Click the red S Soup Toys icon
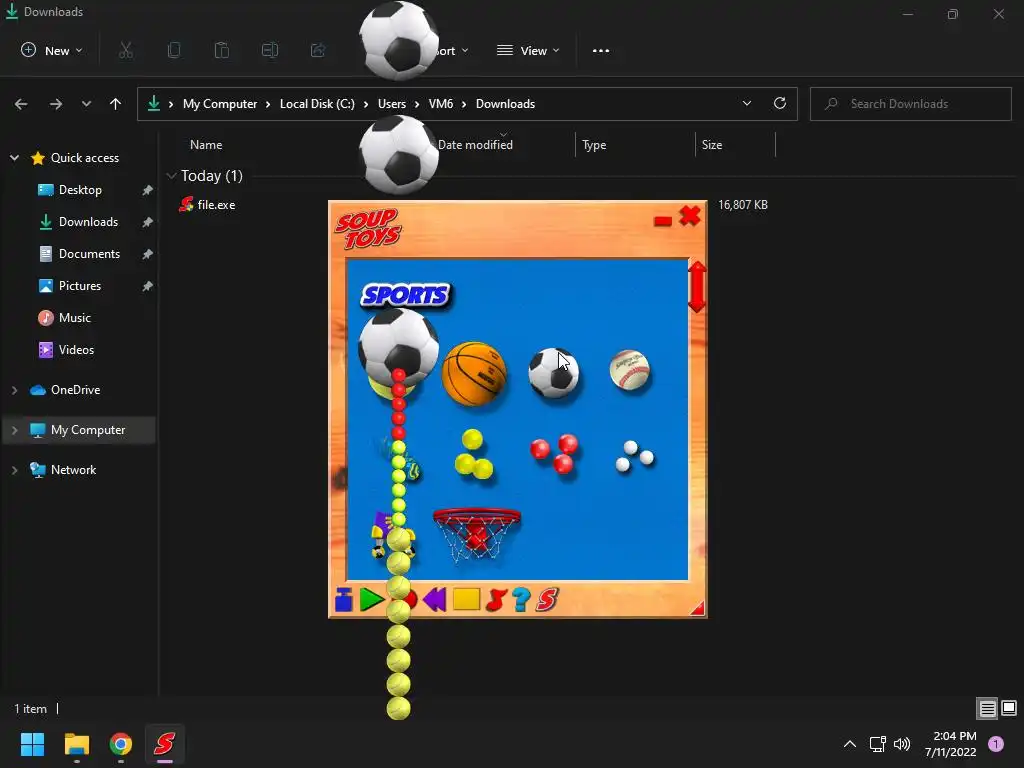 pyautogui.click(x=547, y=599)
